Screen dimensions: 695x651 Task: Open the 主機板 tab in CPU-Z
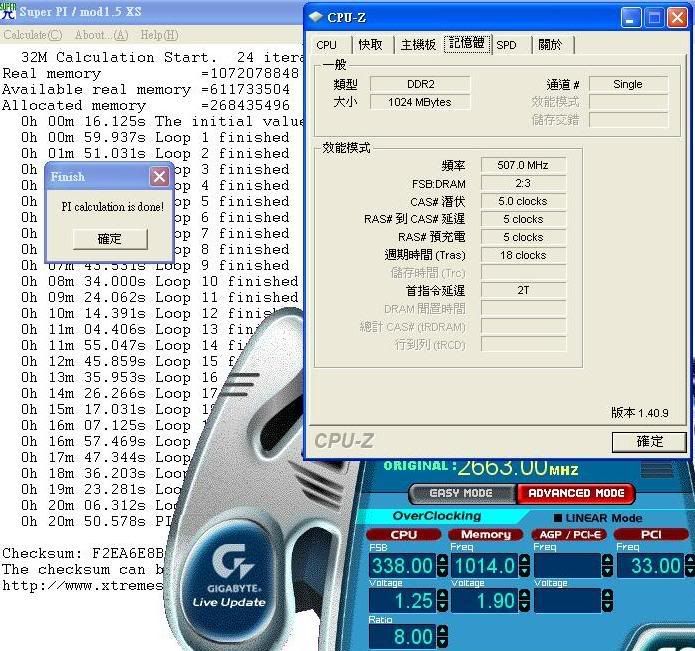click(418, 45)
